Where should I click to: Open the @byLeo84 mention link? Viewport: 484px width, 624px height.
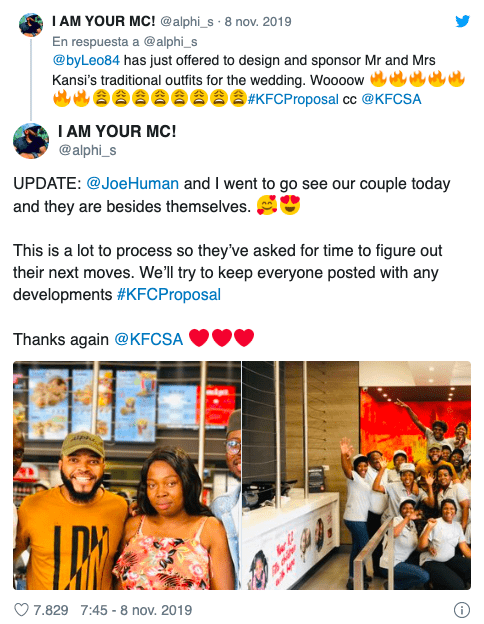coord(86,60)
